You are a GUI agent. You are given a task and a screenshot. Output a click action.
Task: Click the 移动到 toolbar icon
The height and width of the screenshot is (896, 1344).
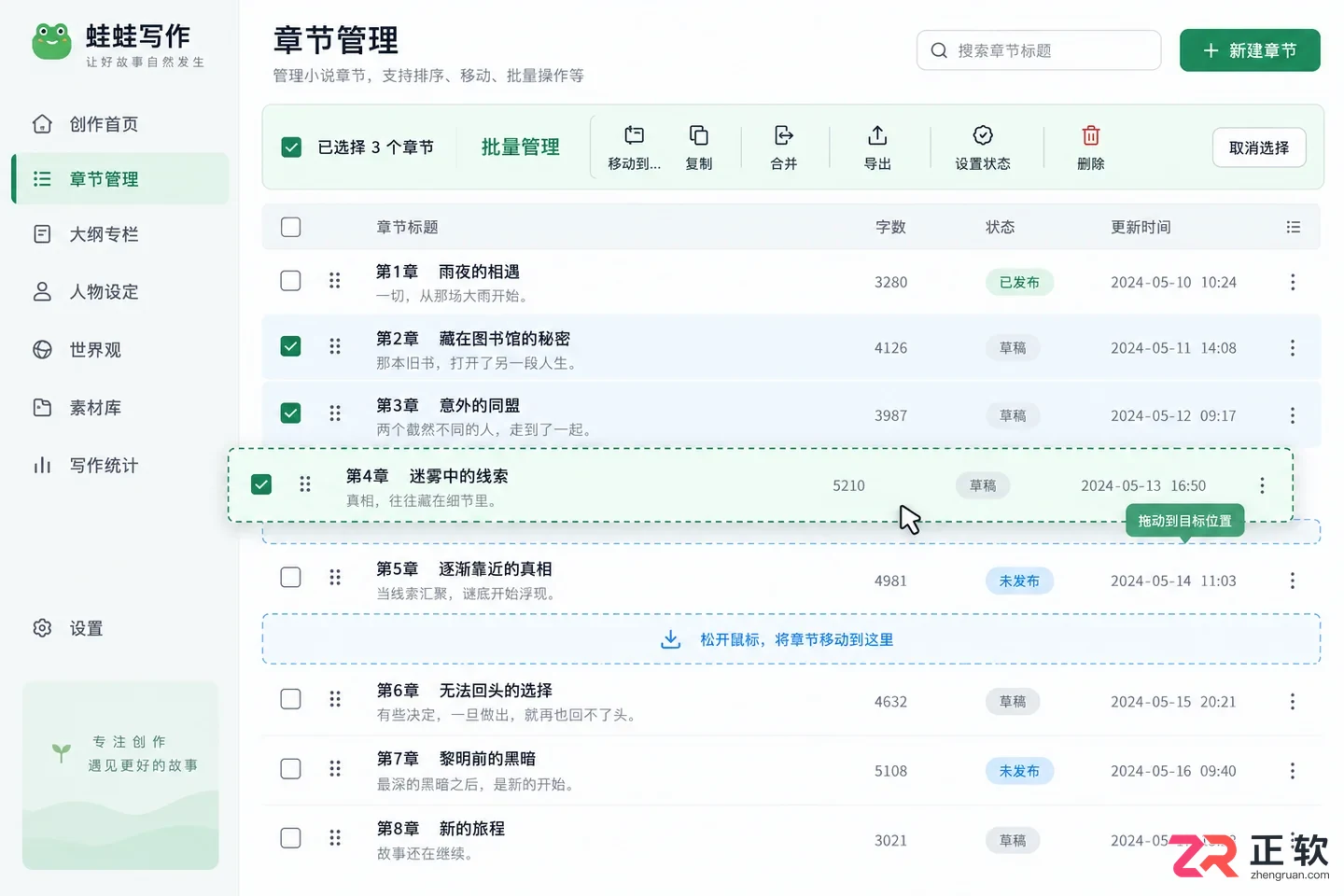click(634, 135)
